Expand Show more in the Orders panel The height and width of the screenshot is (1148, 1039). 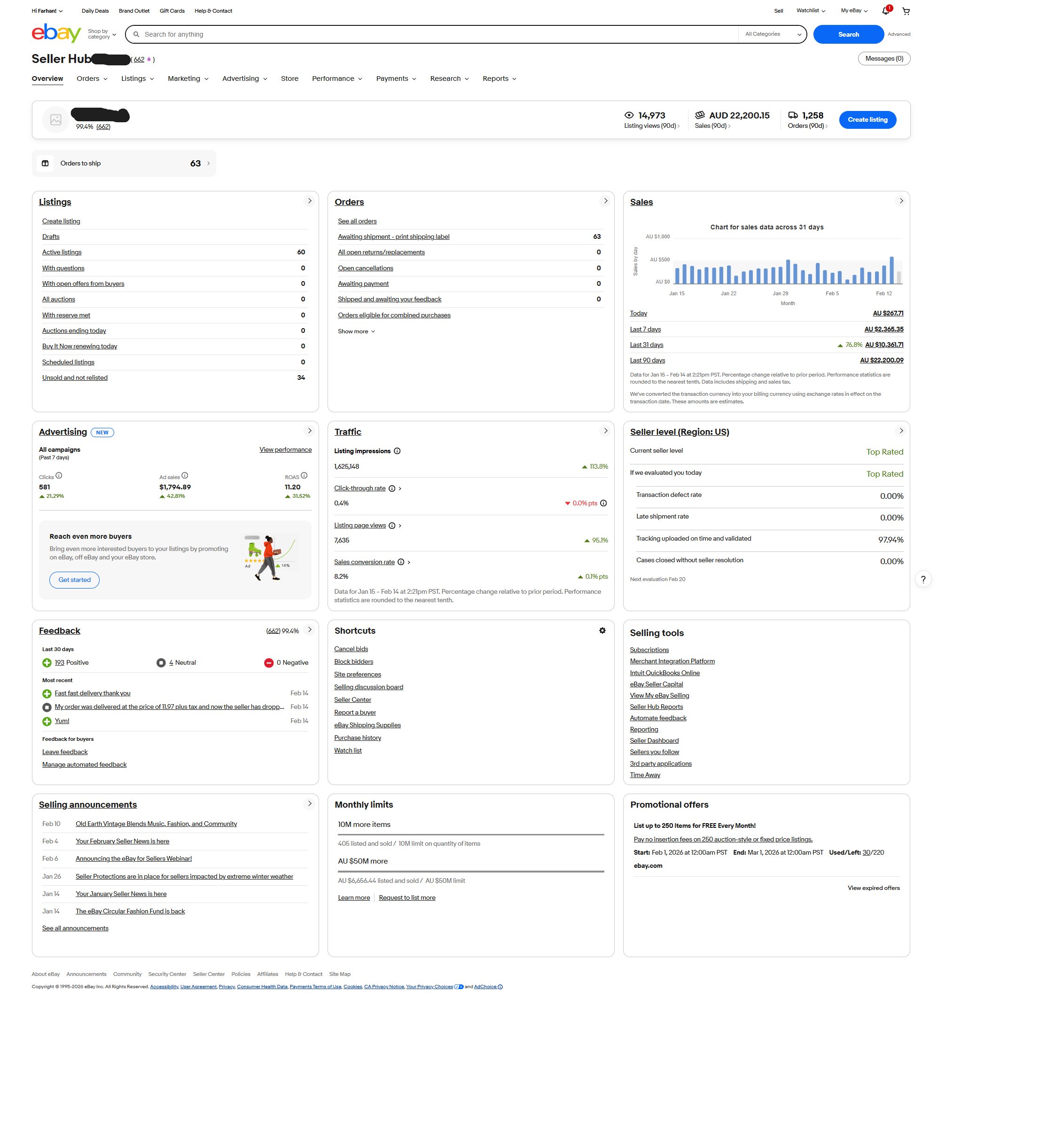tap(355, 331)
